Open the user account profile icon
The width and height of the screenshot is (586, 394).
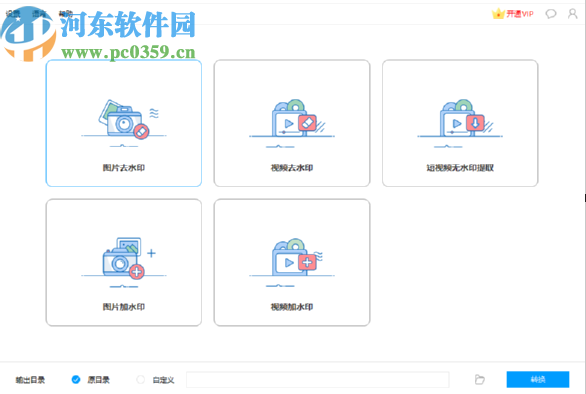pyautogui.click(x=573, y=14)
